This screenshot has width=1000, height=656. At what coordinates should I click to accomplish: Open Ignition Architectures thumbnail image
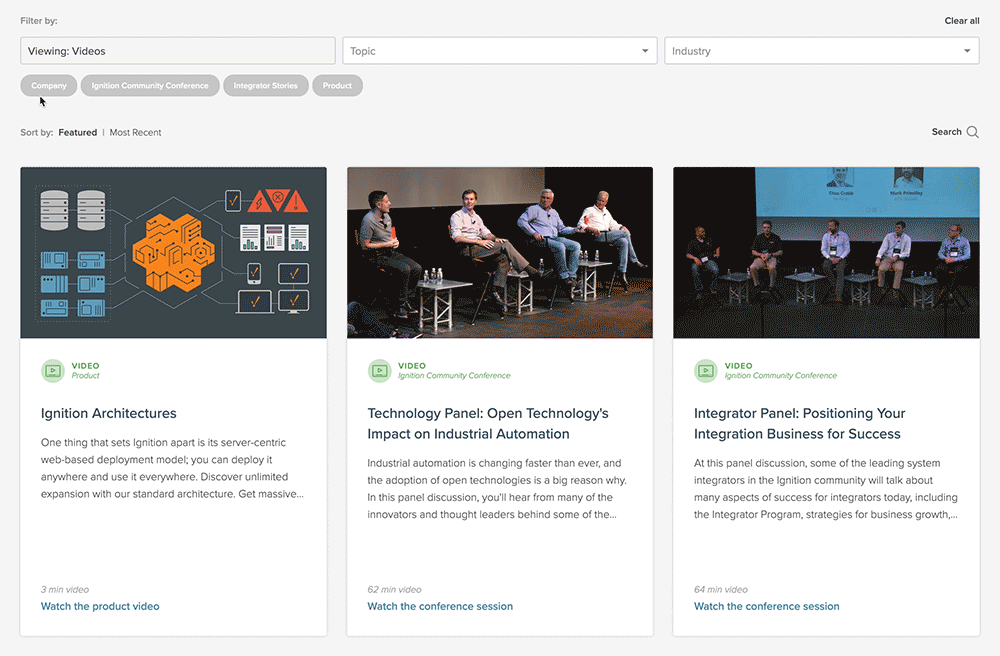(x=173, y=252)
